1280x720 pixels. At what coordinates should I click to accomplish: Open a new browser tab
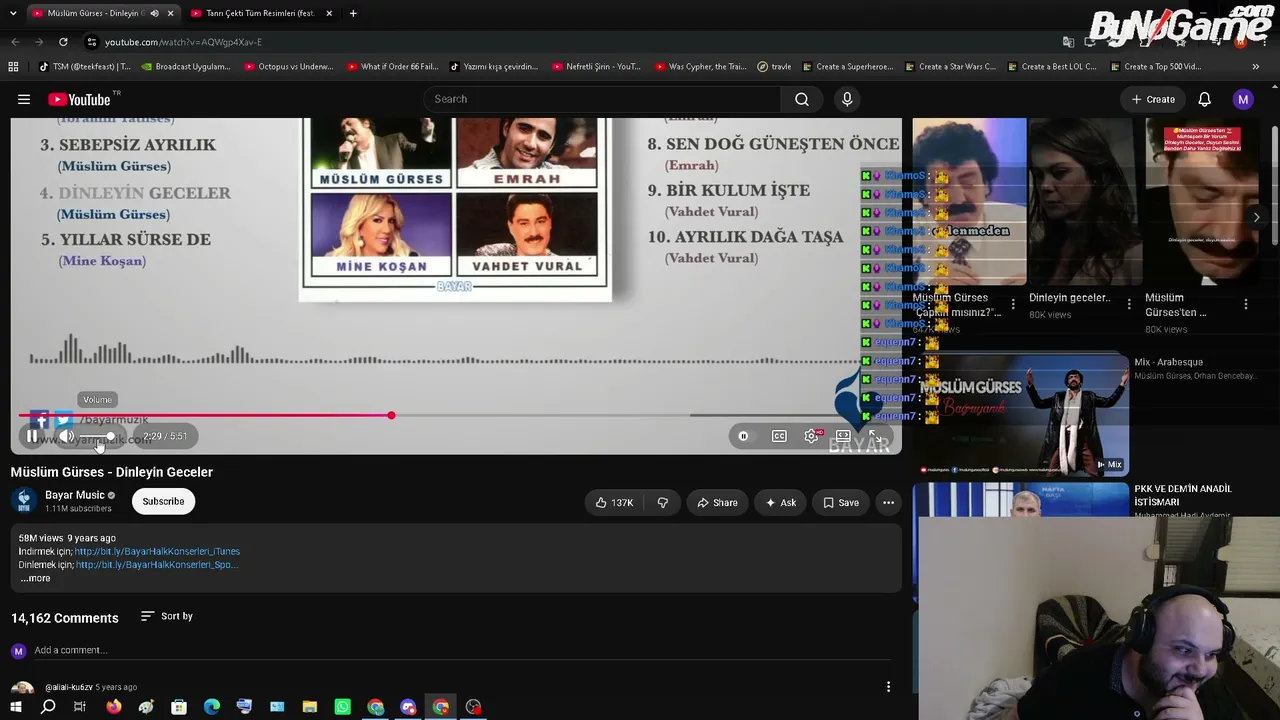[x=353, y=13]
